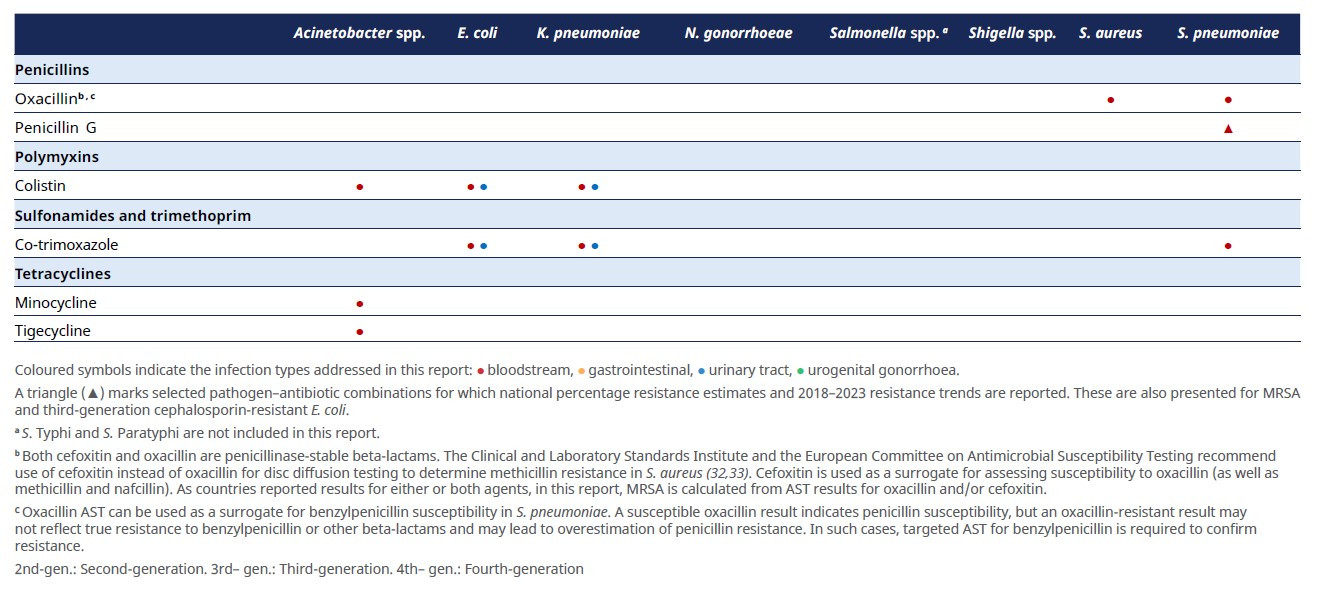This screenshot has height=601, width=1324.
Task: Select the Acinetobacter spp. column header
Action: pos(359,33)
